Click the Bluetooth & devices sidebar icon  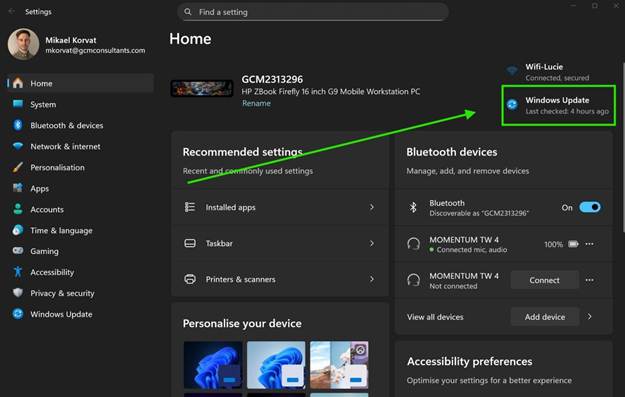point(18,125)
